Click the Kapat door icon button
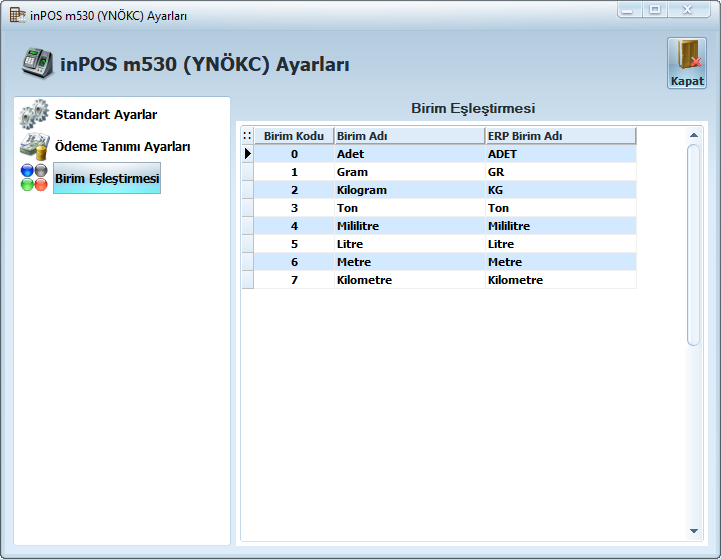Viewport: 721px width, 559px height. [687, 63]
